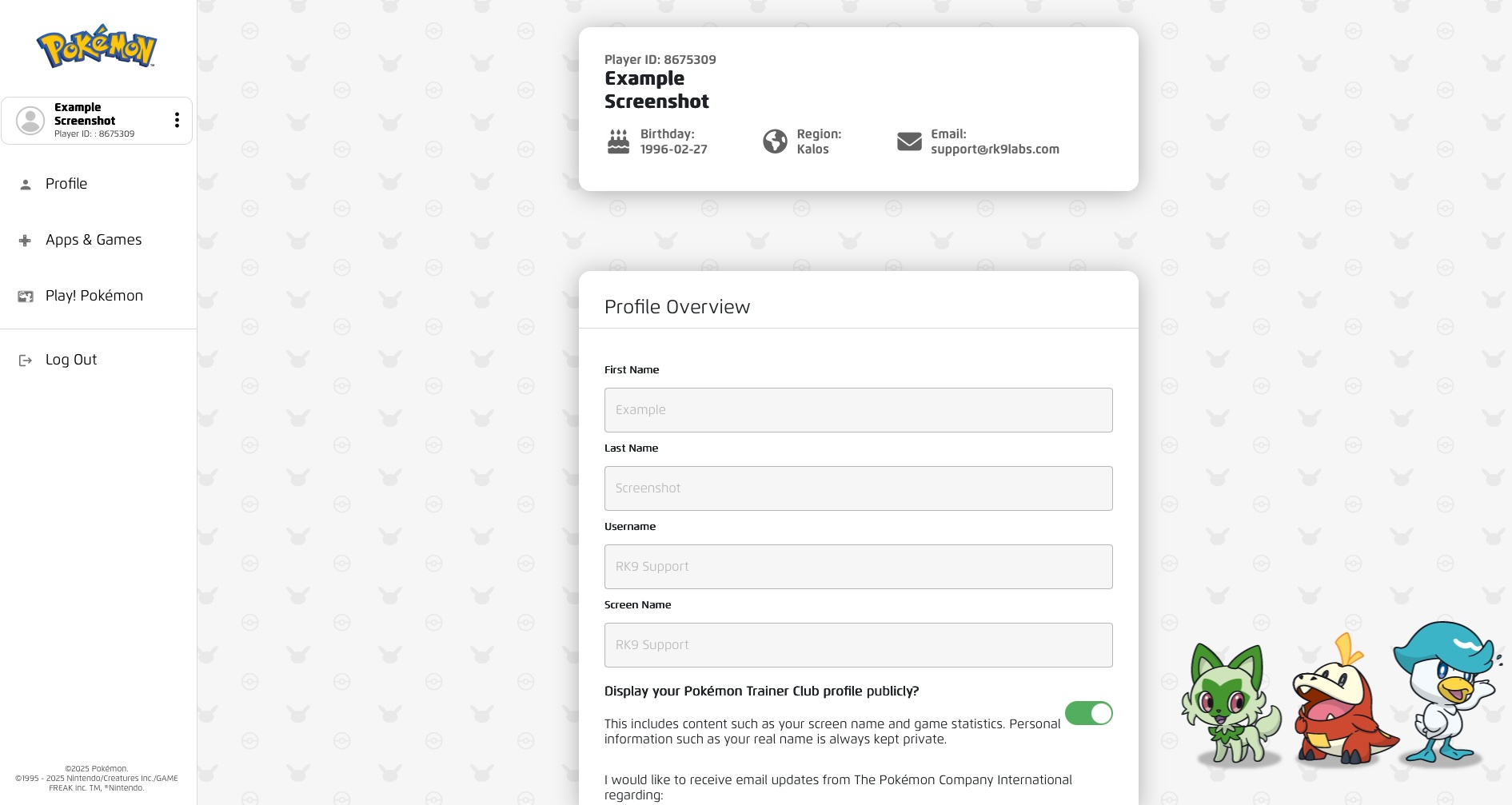The width and height of the screenshot is (1512, 805).
Task: Open the three-dot account menu
Action: tap(177, 120)
